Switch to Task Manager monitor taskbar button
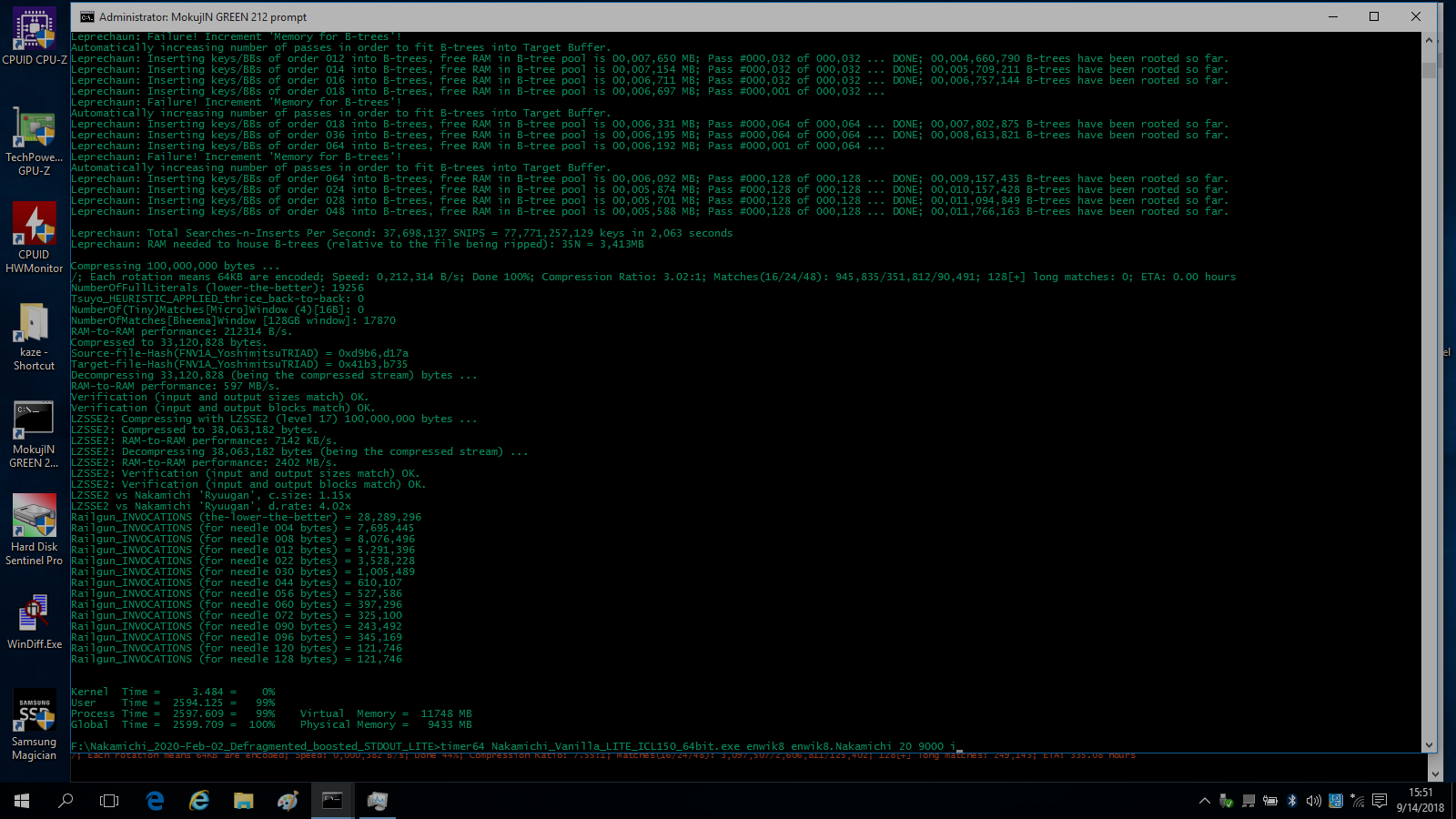The width and height of the screenshot is (1456, 819). click(x=377, y=801)
